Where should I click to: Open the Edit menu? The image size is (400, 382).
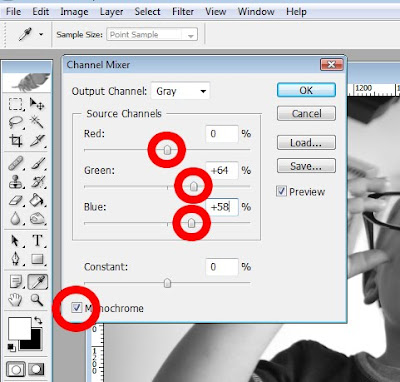coord(41,12)
